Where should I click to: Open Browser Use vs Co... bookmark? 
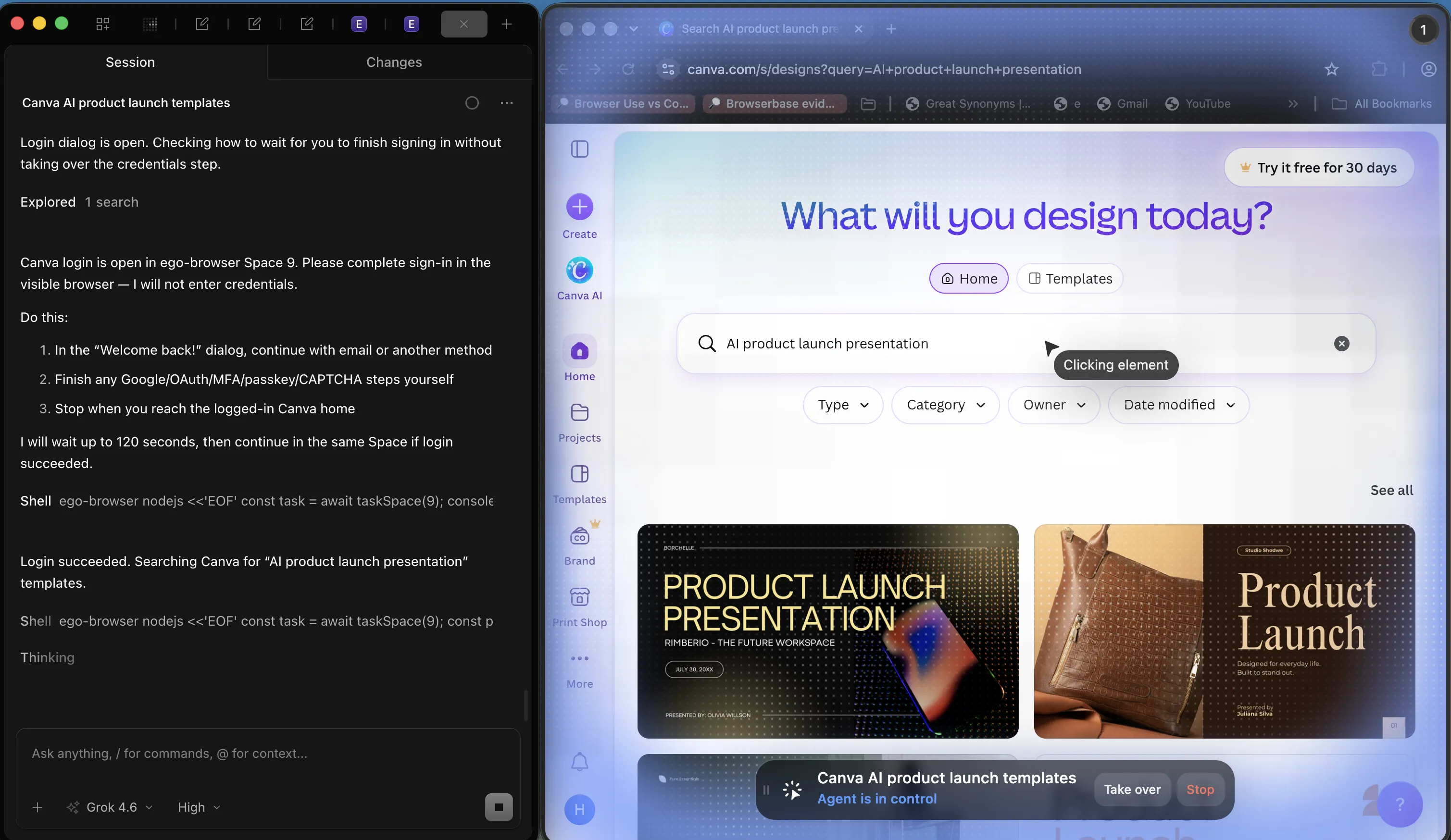pyautogui.click(x=624, y=104)
